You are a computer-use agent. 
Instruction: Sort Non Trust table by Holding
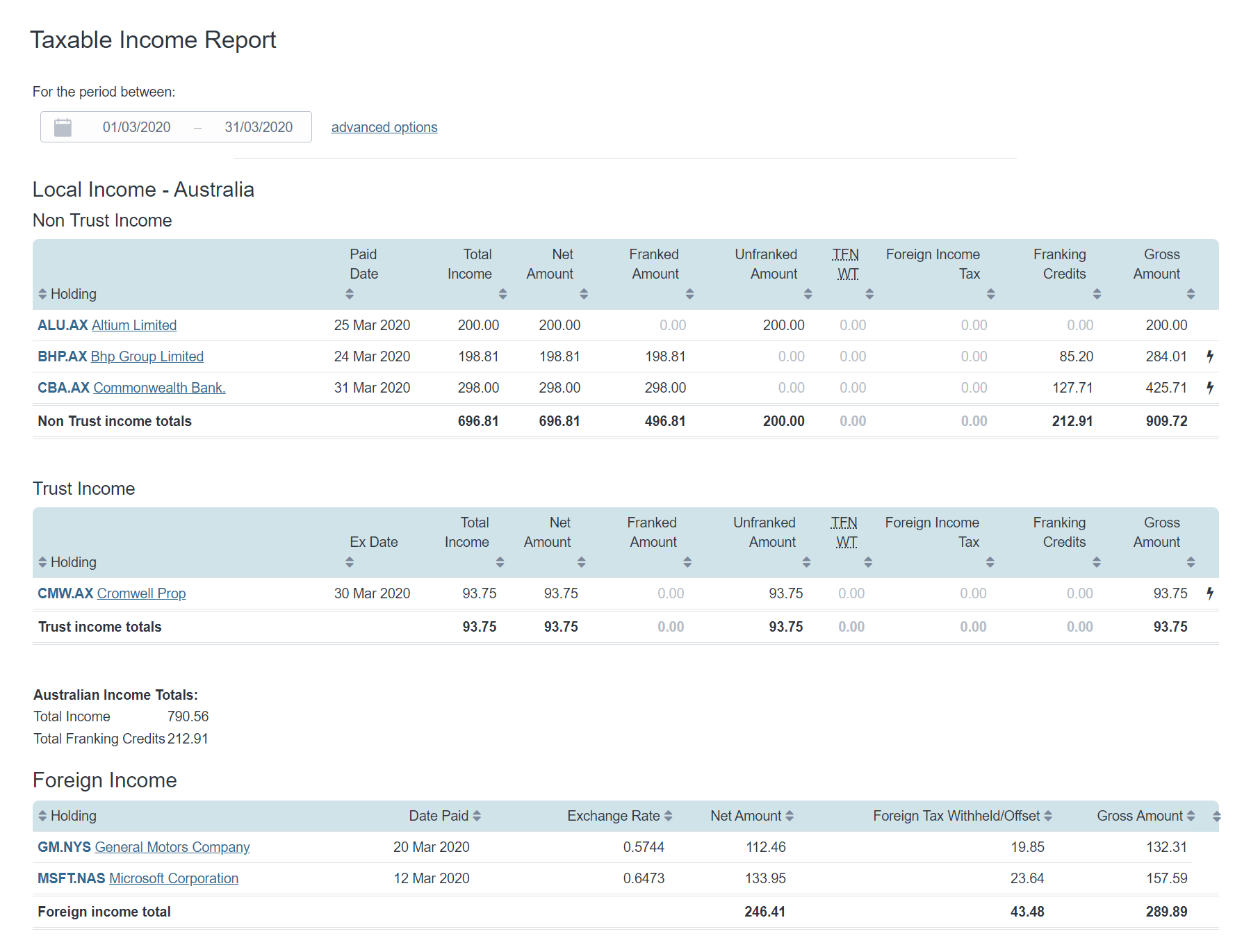tap(42, 294)
